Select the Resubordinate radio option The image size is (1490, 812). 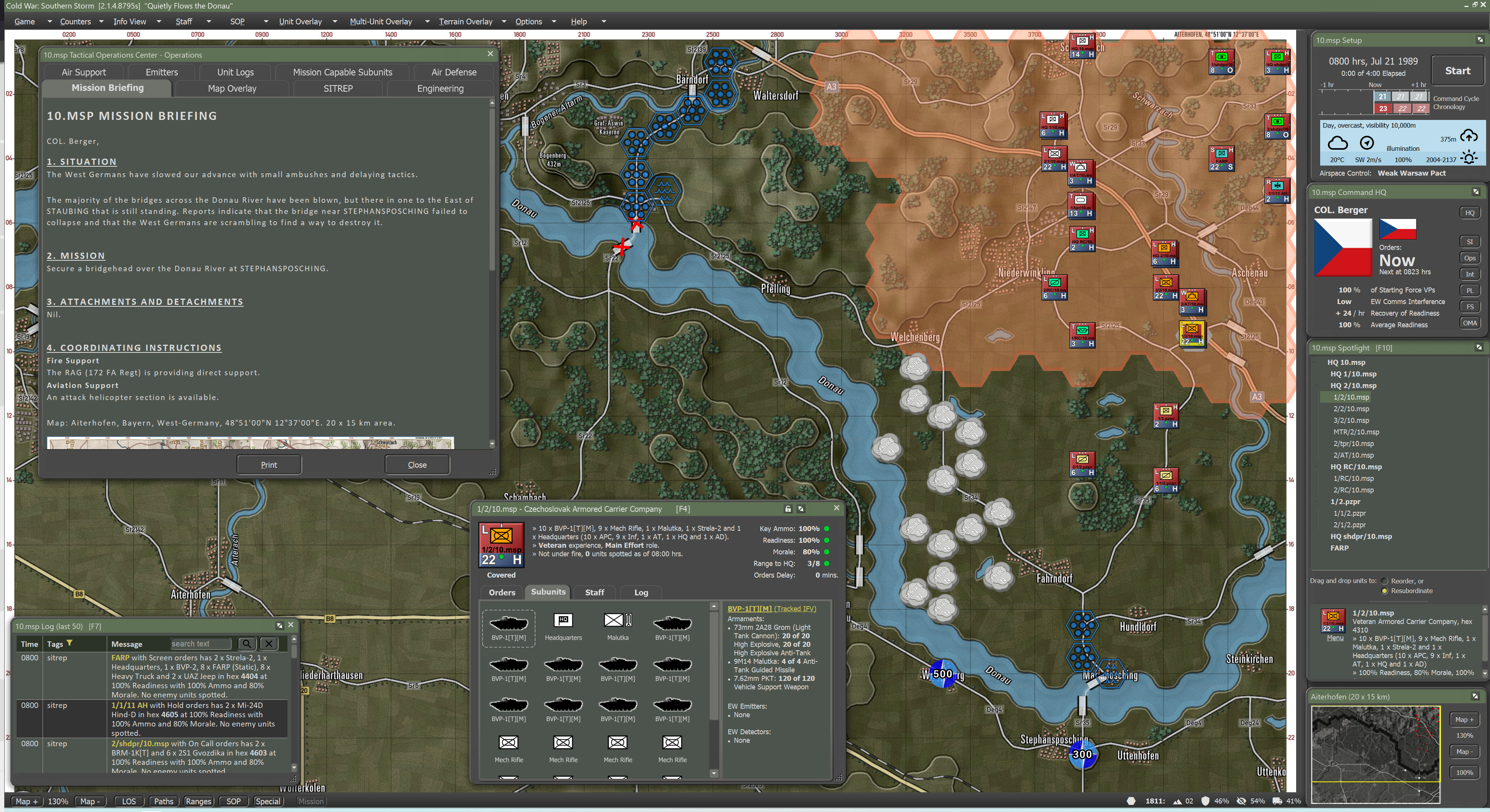(1385, 591)
